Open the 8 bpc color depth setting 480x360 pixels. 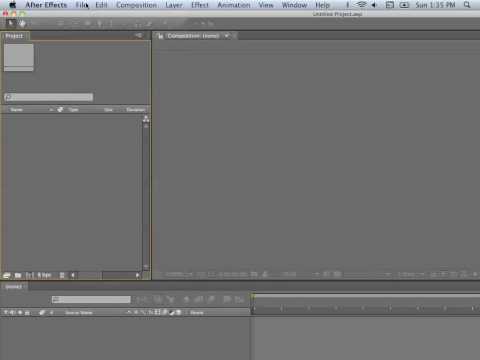pos(44,275)
